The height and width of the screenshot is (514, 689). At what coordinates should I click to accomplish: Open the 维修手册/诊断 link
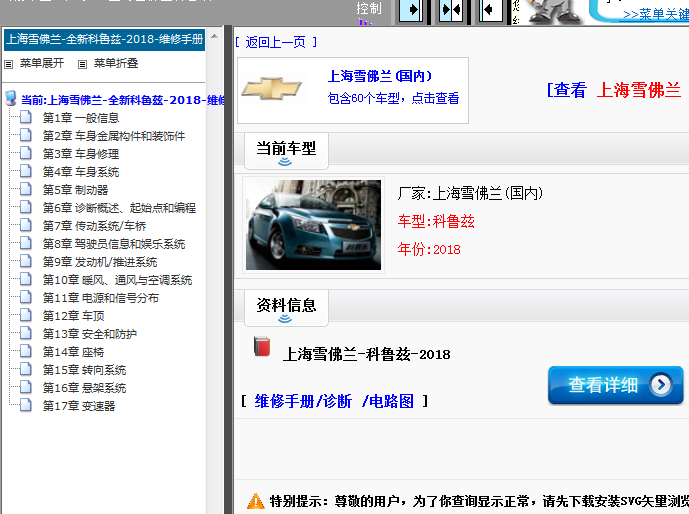303,401
